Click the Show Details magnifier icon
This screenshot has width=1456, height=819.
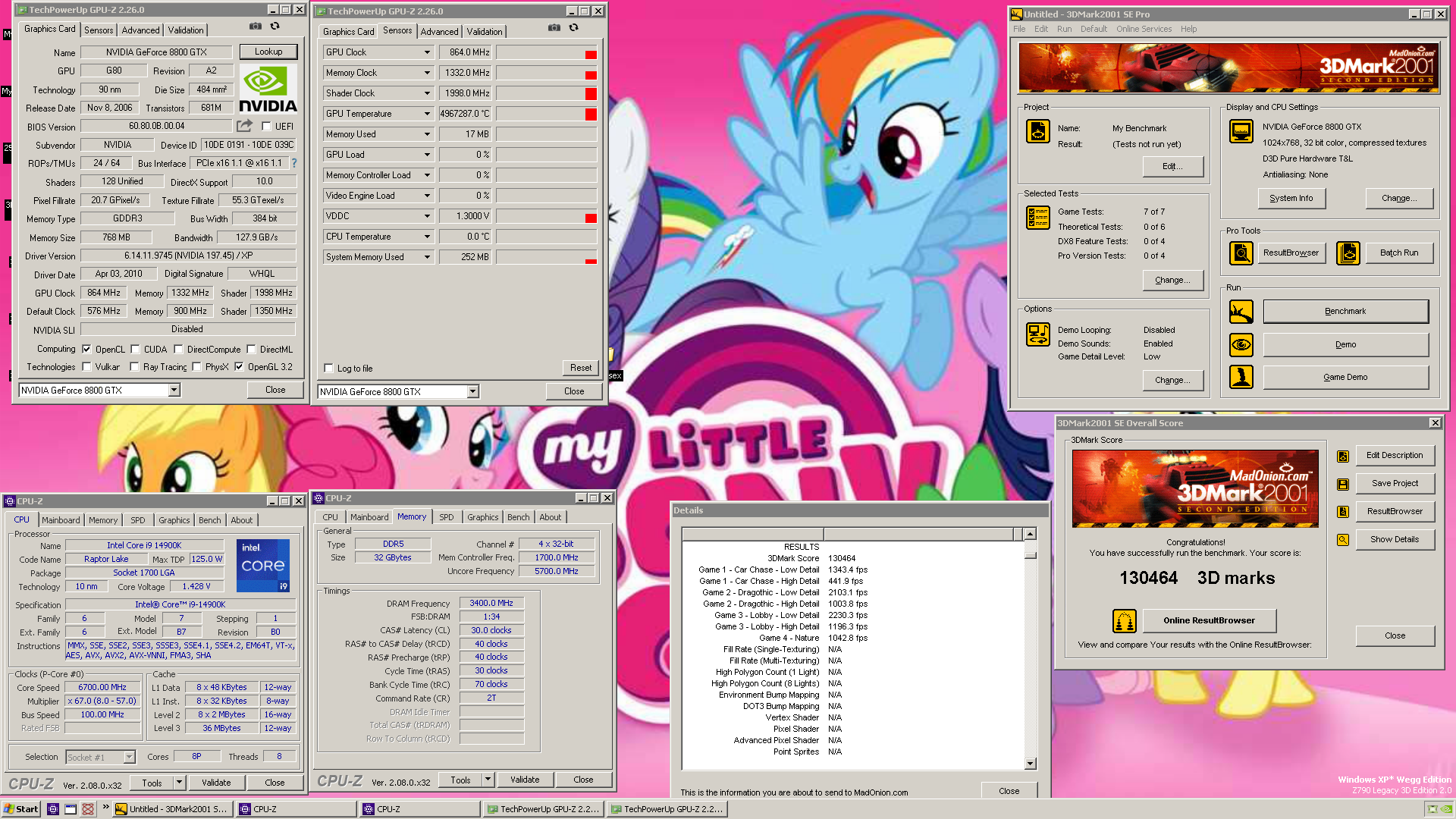[x=1343, y=541]
